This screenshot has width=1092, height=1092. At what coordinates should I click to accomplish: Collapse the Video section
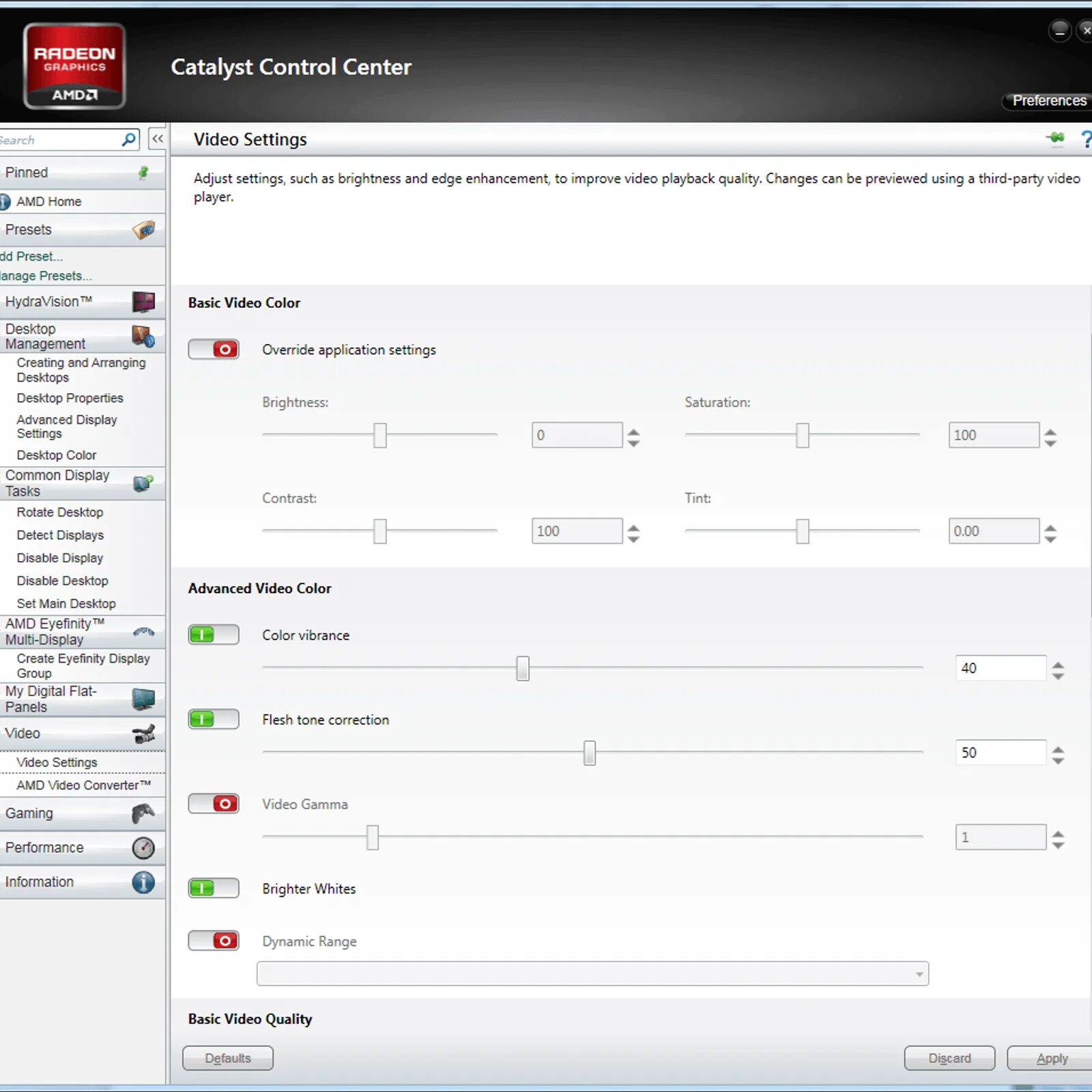(x=82, y=734)
